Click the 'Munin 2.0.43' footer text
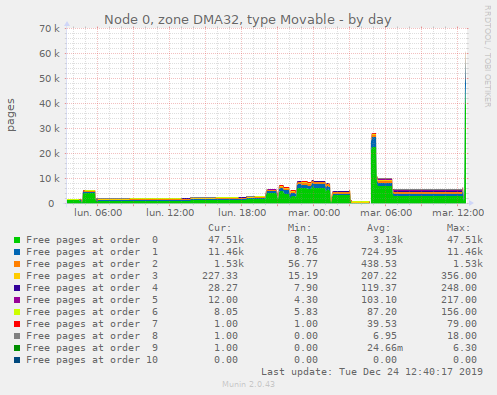Viewport: 497px width, 395px height. pos(249,384)
